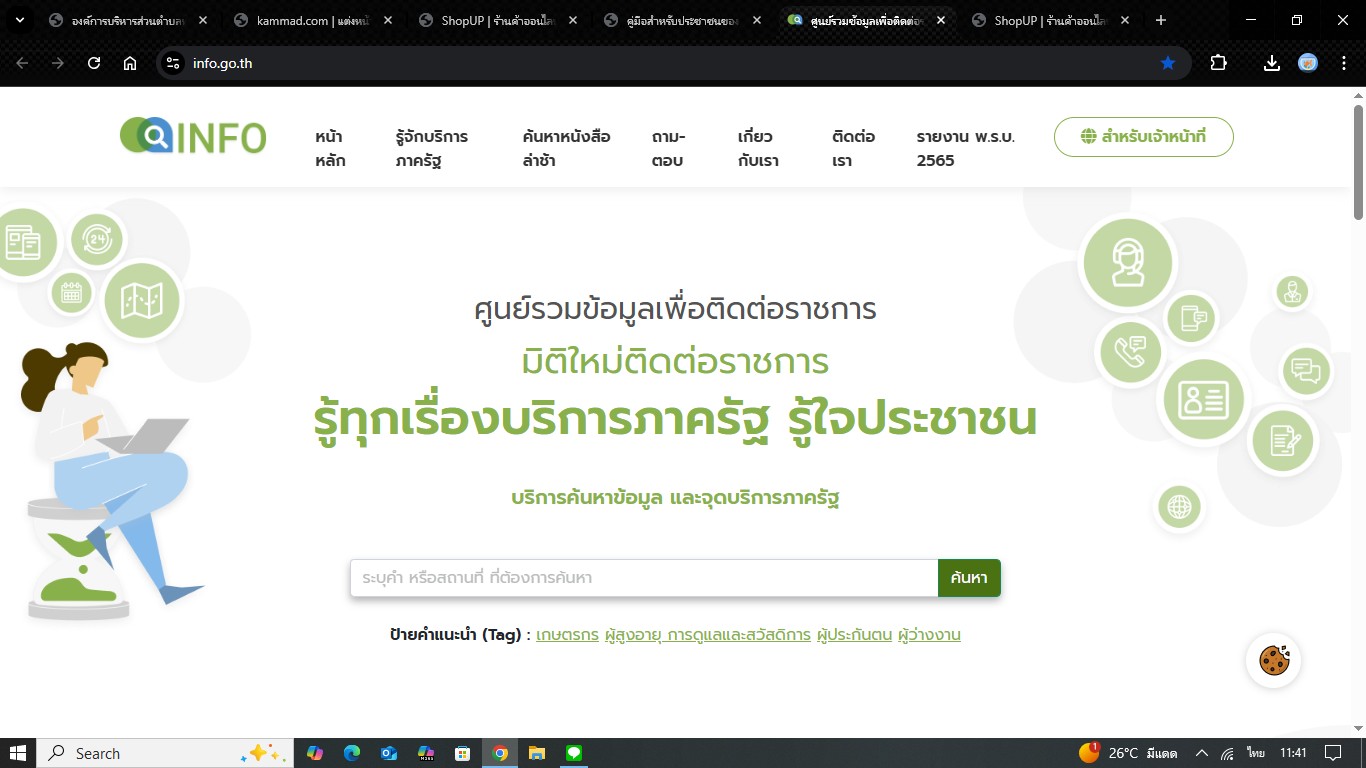
Task: Open the cookie settings icon
Action: [x=1273, y=661]
